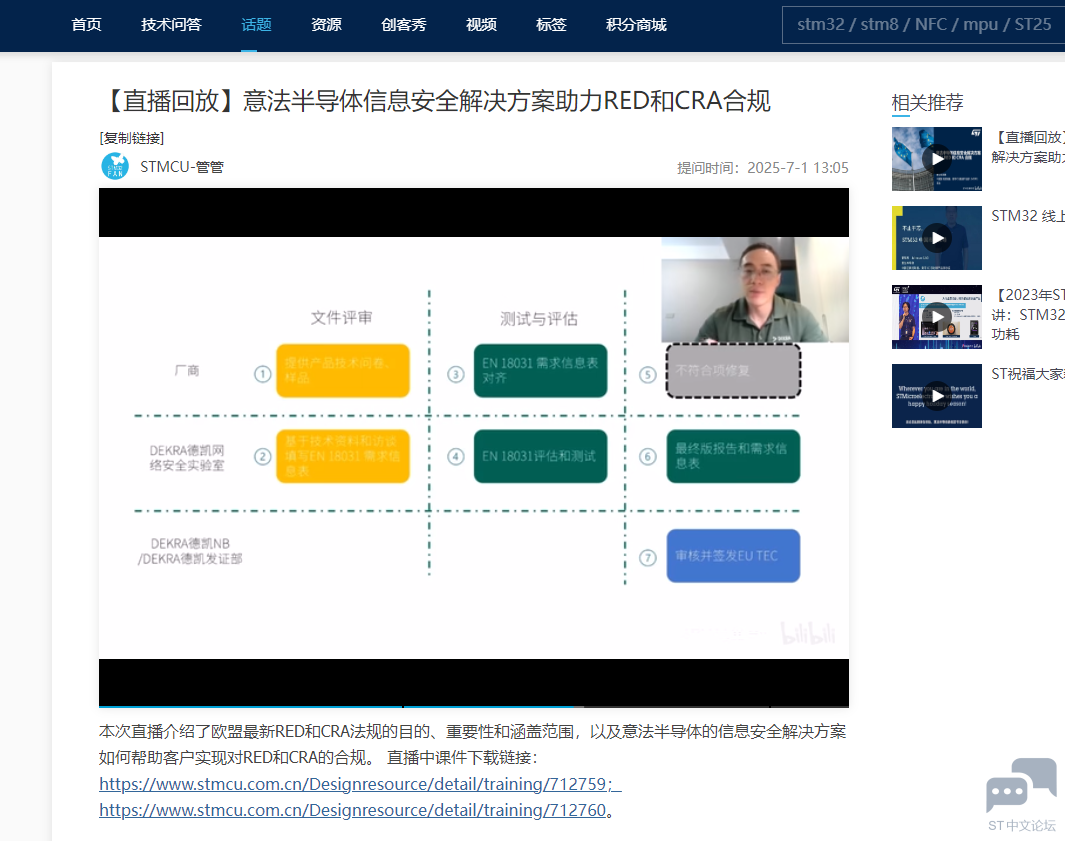This screenshot has width=1065, height=841.
Task: Select the 话题 navigation tab
Action: [256, 24]
